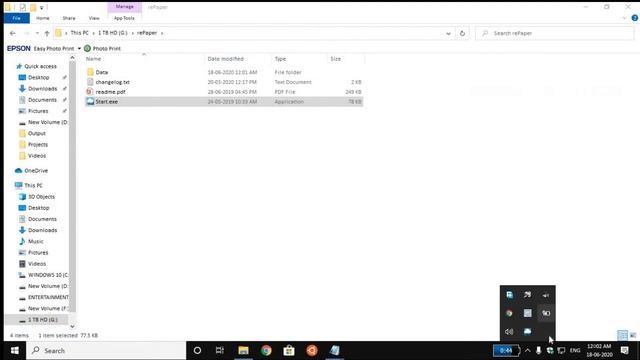The width and height of the screenshot is (640, 360).
Task: Click the 'Text Document' type cell
Action: (x=293, y=82)
